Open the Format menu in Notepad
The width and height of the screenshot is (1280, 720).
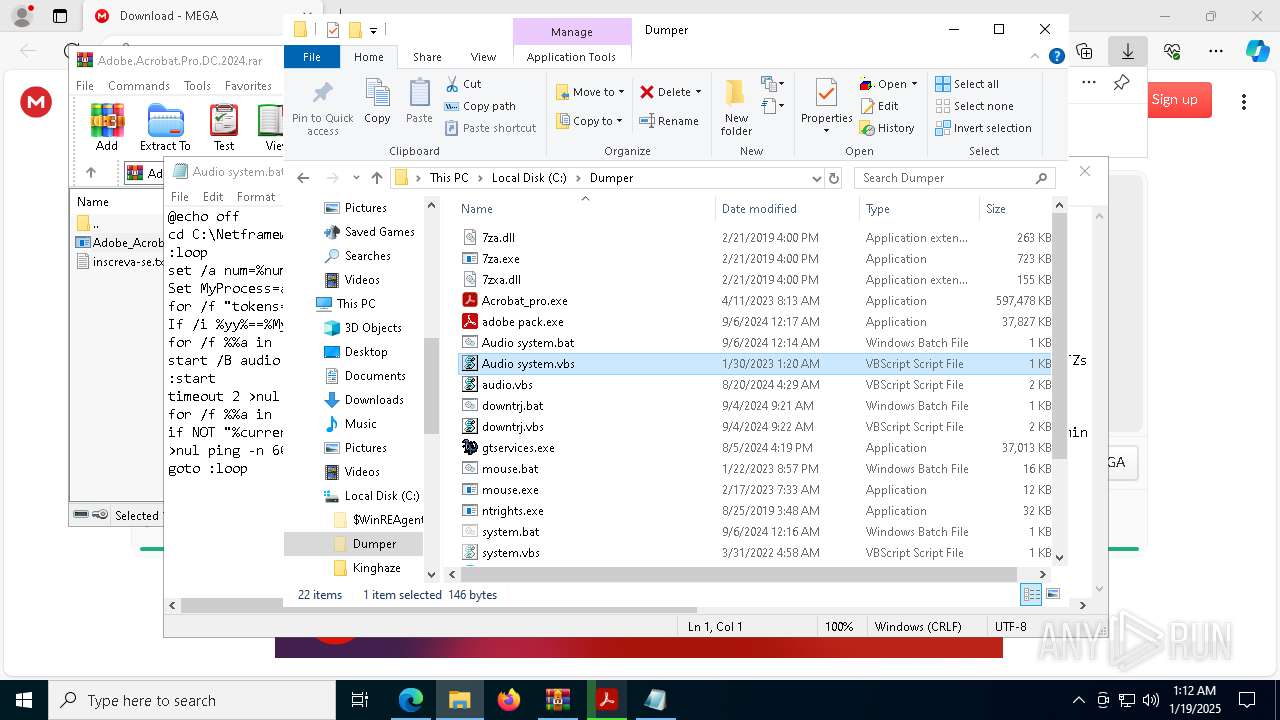tap(256, 197)
